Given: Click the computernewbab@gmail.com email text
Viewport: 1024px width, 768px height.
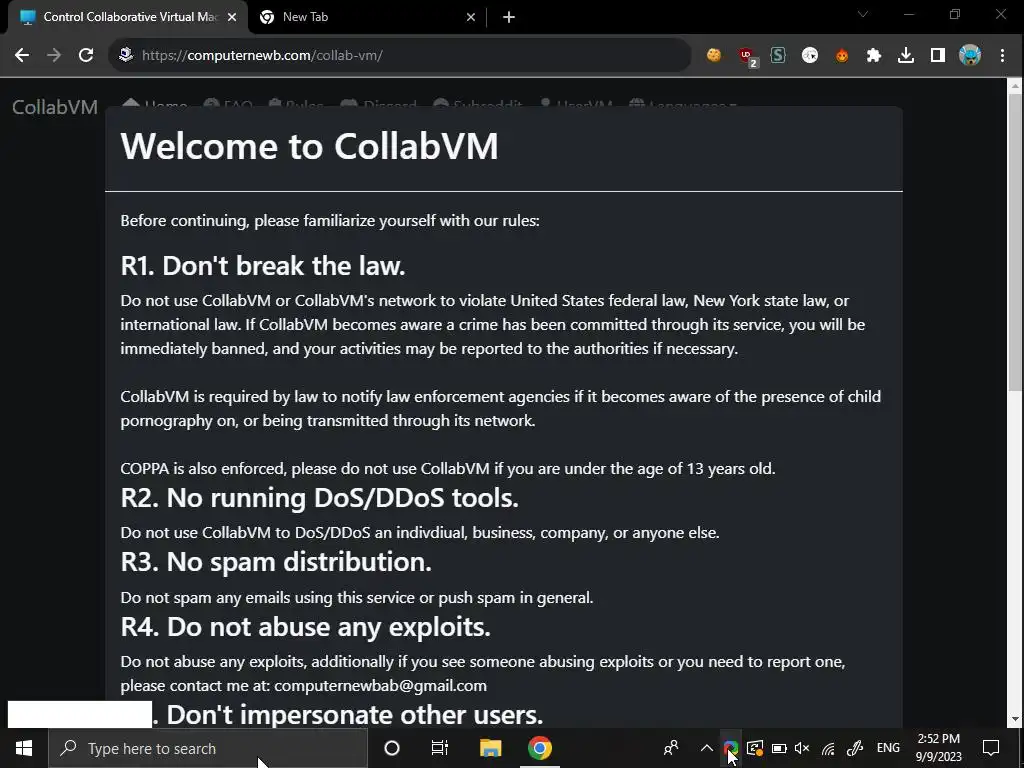Looking at the screenshot, I should (380, 686).
